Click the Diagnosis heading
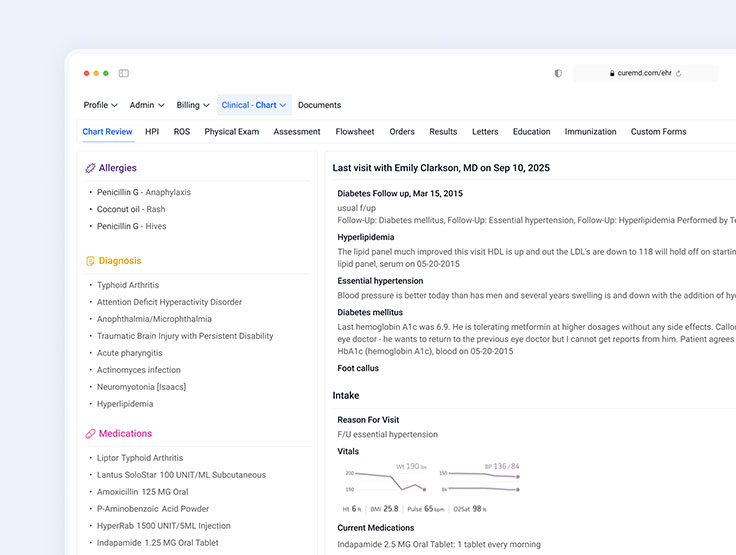This screenshot has width=736, height=555. (x=120, y=261)
